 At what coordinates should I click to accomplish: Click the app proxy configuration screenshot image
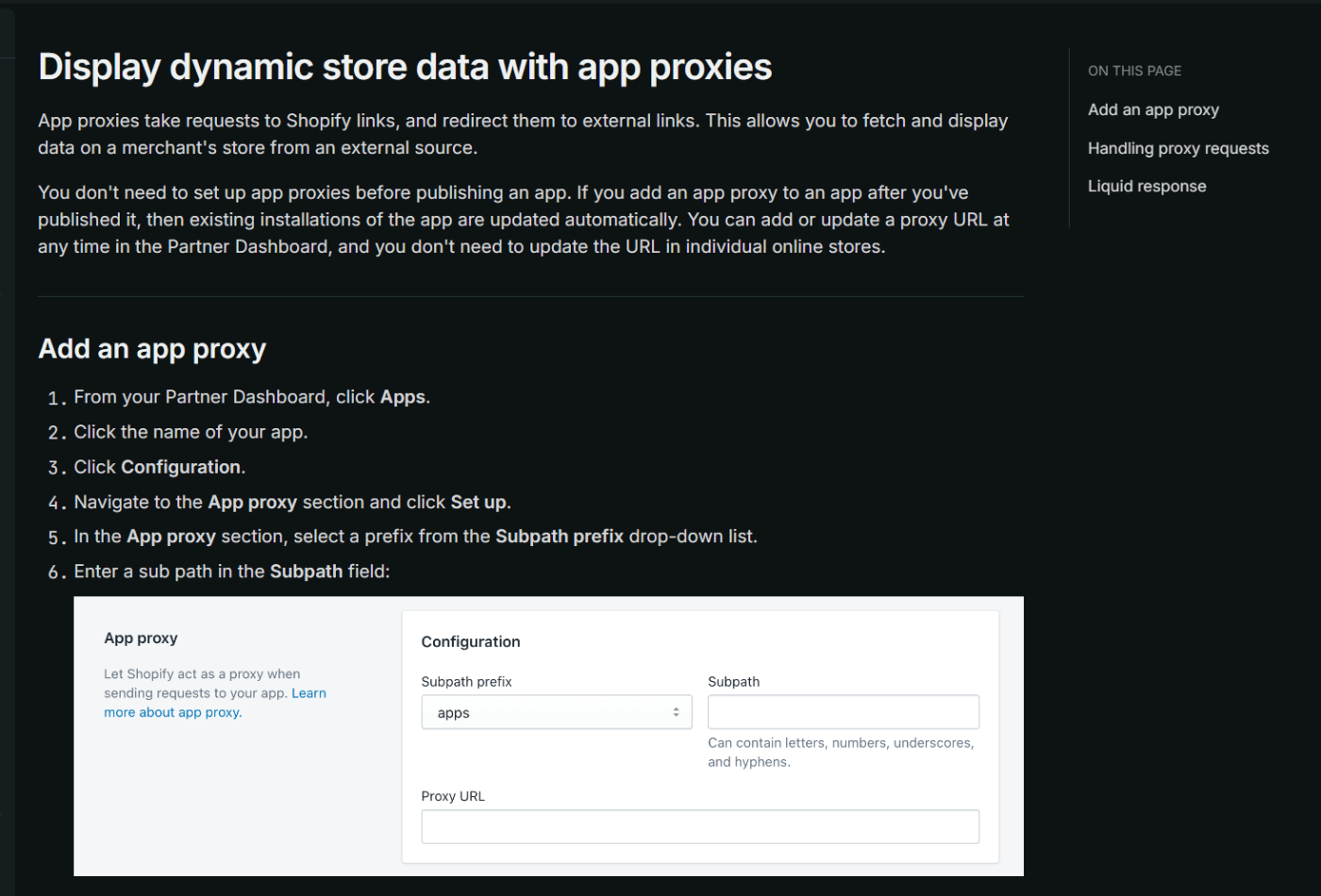pos(548,736)
